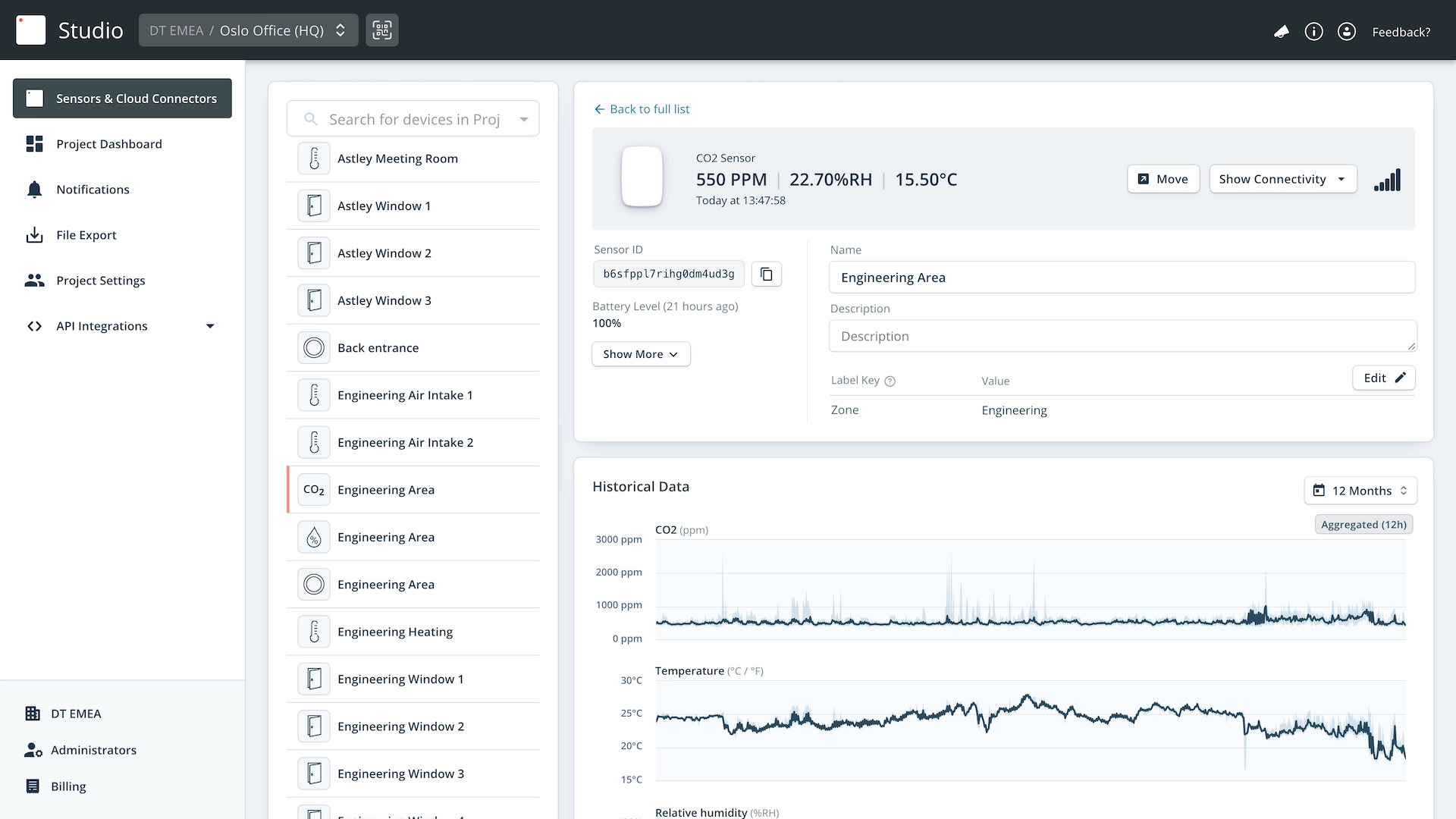Click the Description text field
This screenshot has height=819, width=1456.
pyautogui.click(x=1122, y=336)
